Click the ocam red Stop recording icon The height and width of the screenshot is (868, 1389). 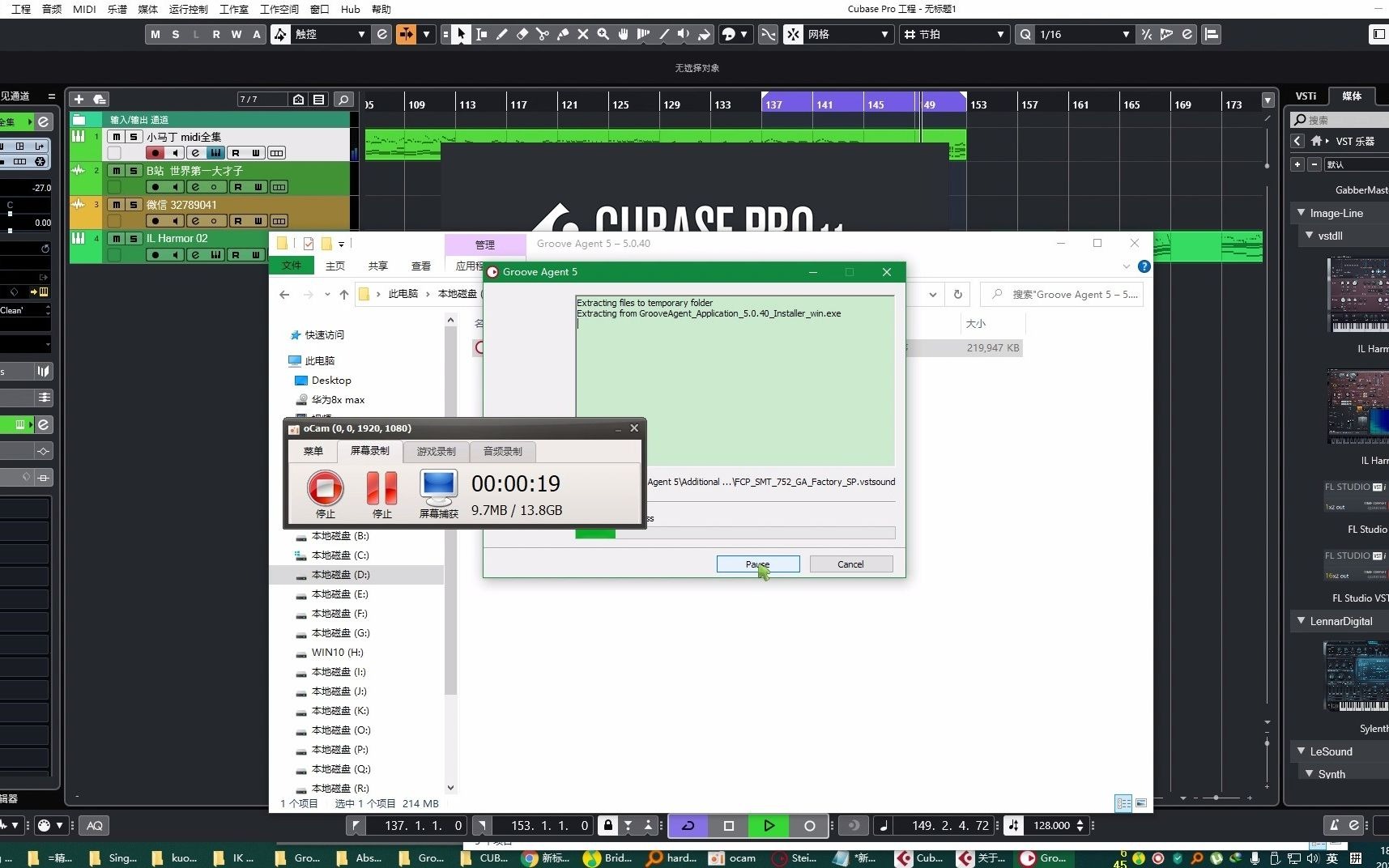point(326,488)
